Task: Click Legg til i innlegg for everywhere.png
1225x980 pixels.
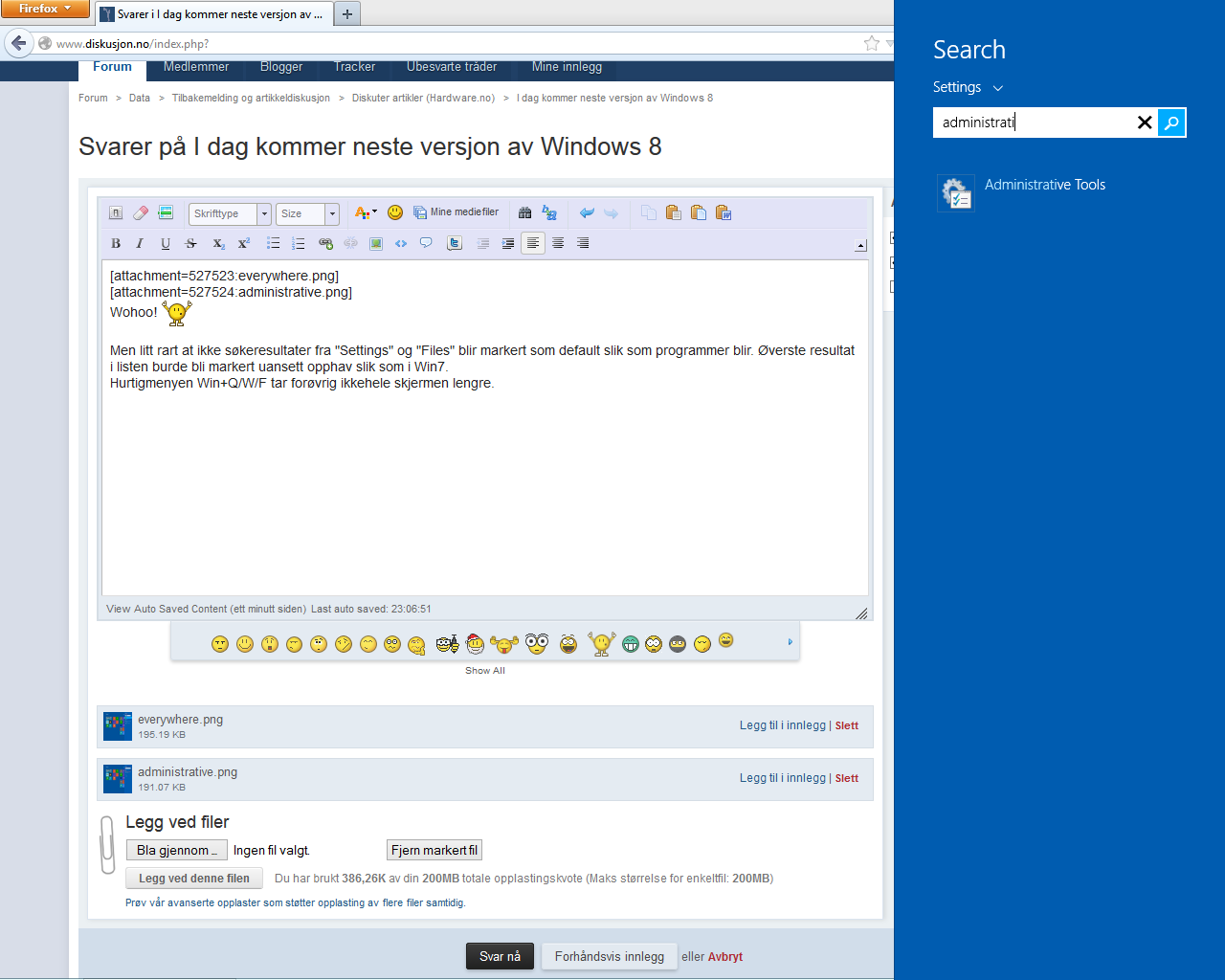Action: [783, 725]
